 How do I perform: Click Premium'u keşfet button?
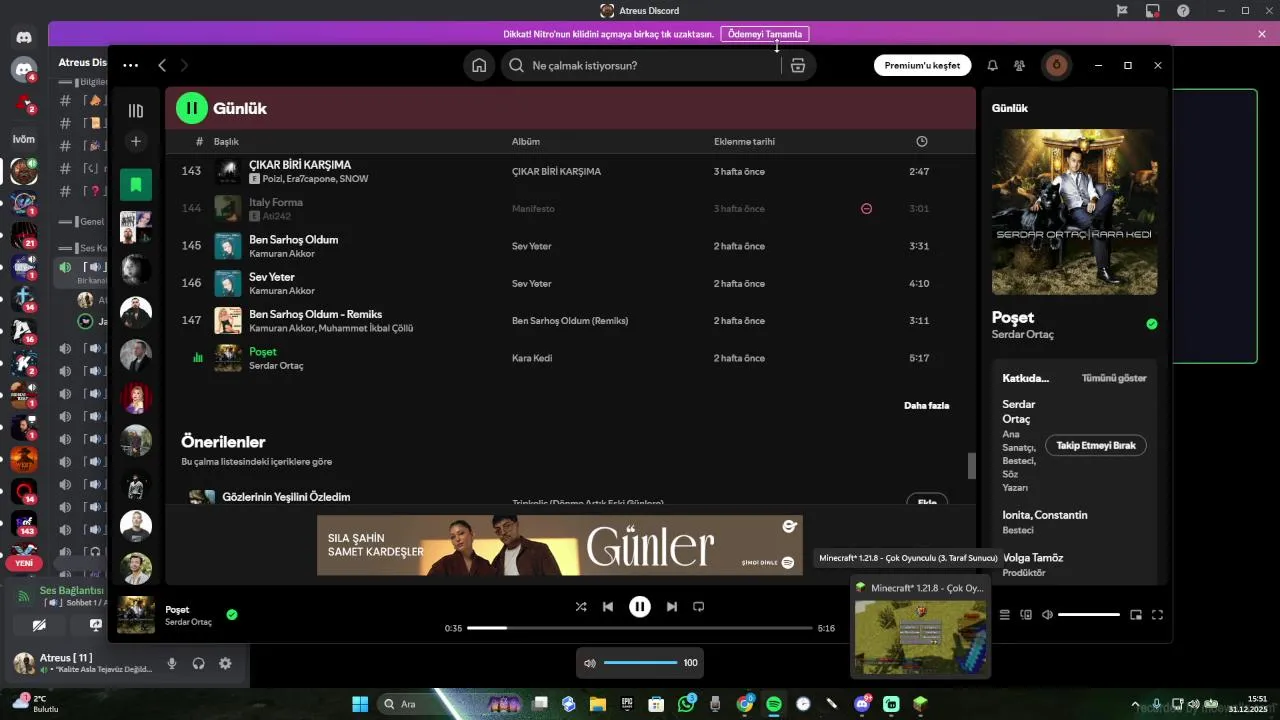pyautogui.click(x=922, y=65)
